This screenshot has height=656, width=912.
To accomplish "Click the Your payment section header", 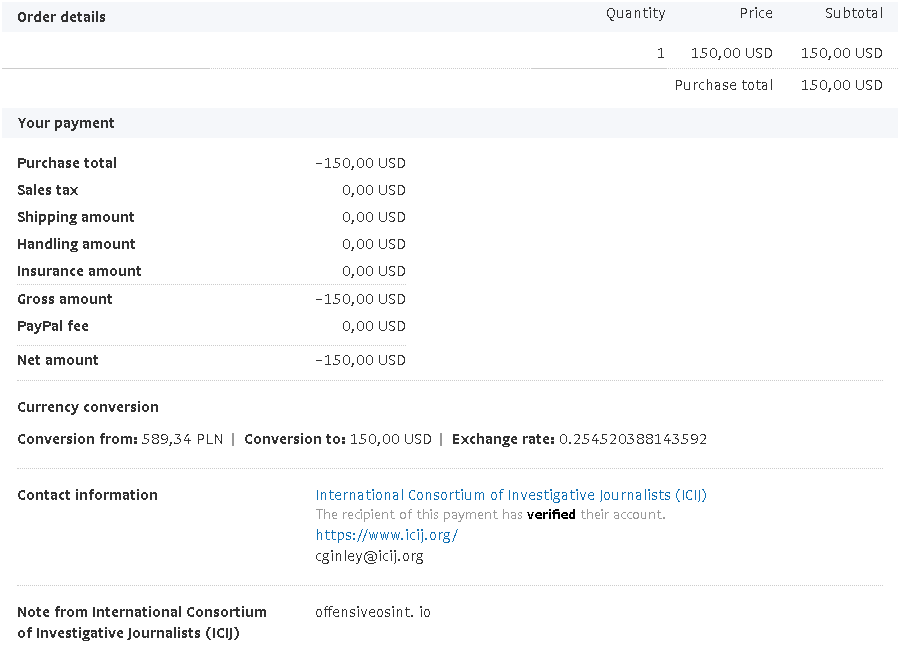I will [66, 123].
